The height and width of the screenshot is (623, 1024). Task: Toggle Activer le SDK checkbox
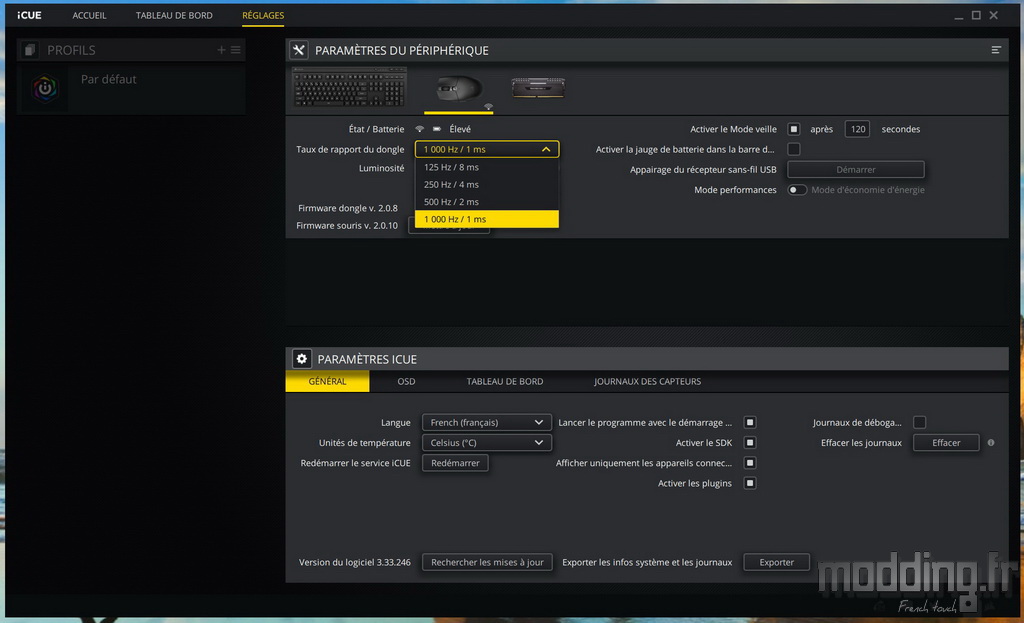pyautogui.click(x=750, y=443)
